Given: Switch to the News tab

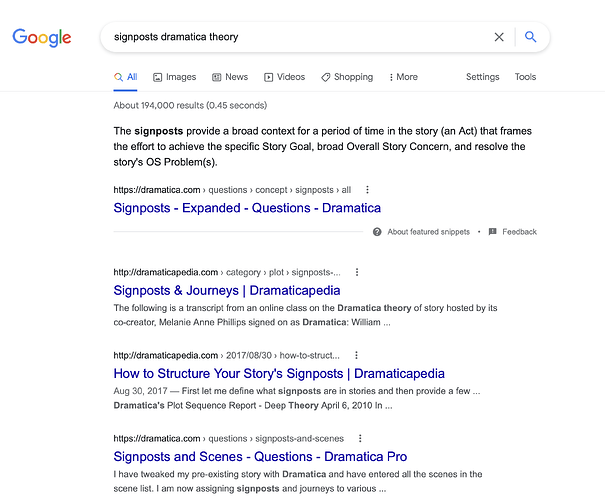Looking at the screenshot, I should click(230, 77).
